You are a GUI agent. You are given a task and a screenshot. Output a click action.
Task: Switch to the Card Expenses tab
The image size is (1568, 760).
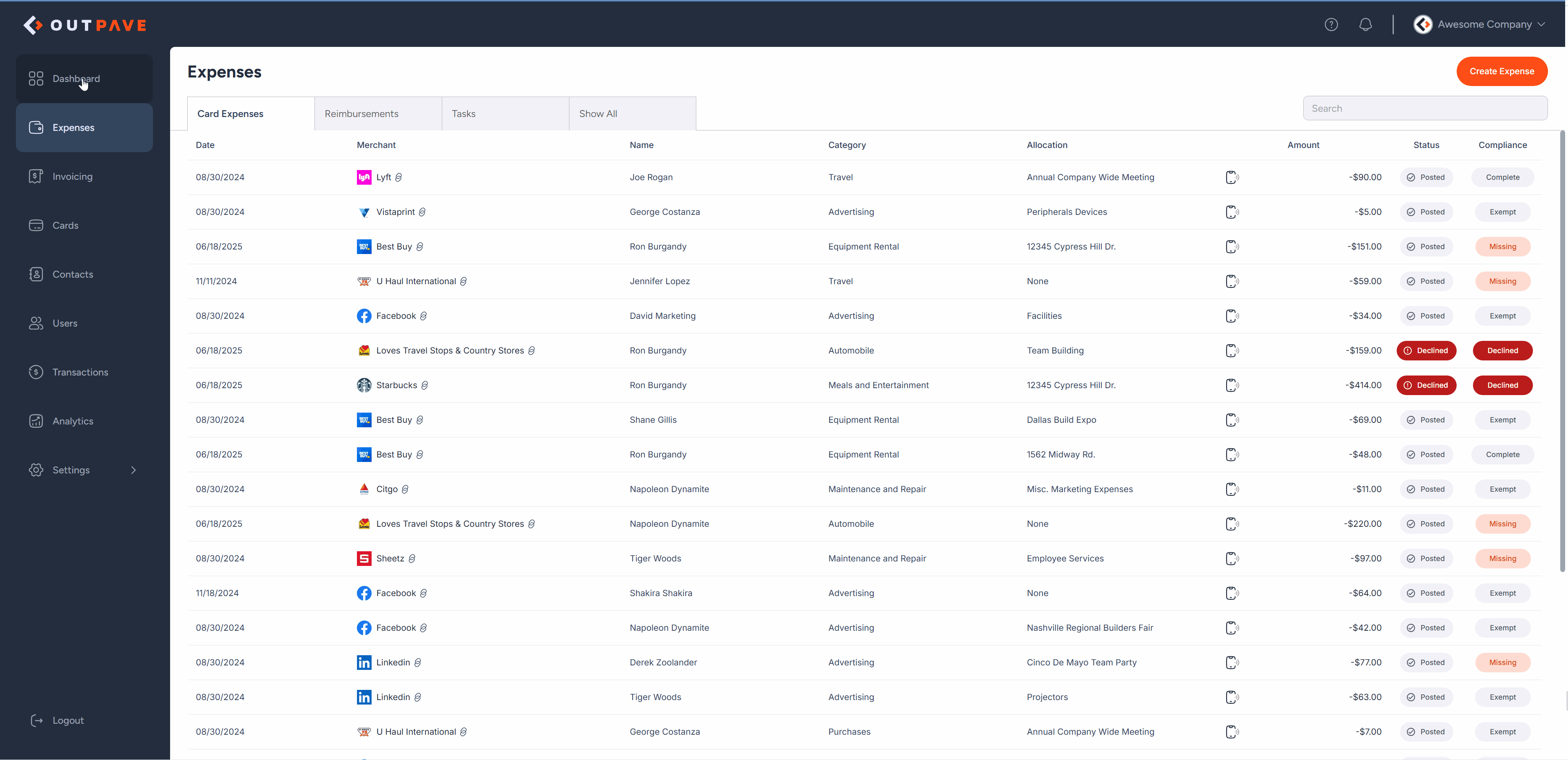pos(251,114)
